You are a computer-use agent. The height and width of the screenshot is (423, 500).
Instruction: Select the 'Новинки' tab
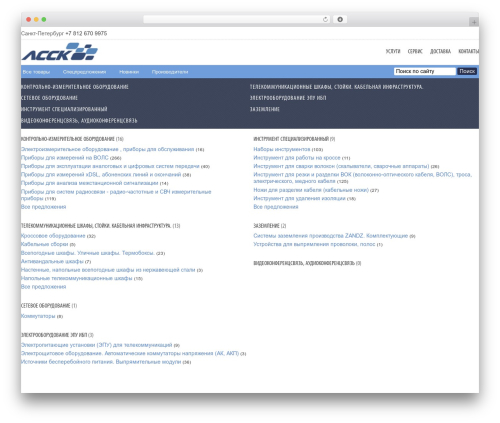(x=129, y=72)
